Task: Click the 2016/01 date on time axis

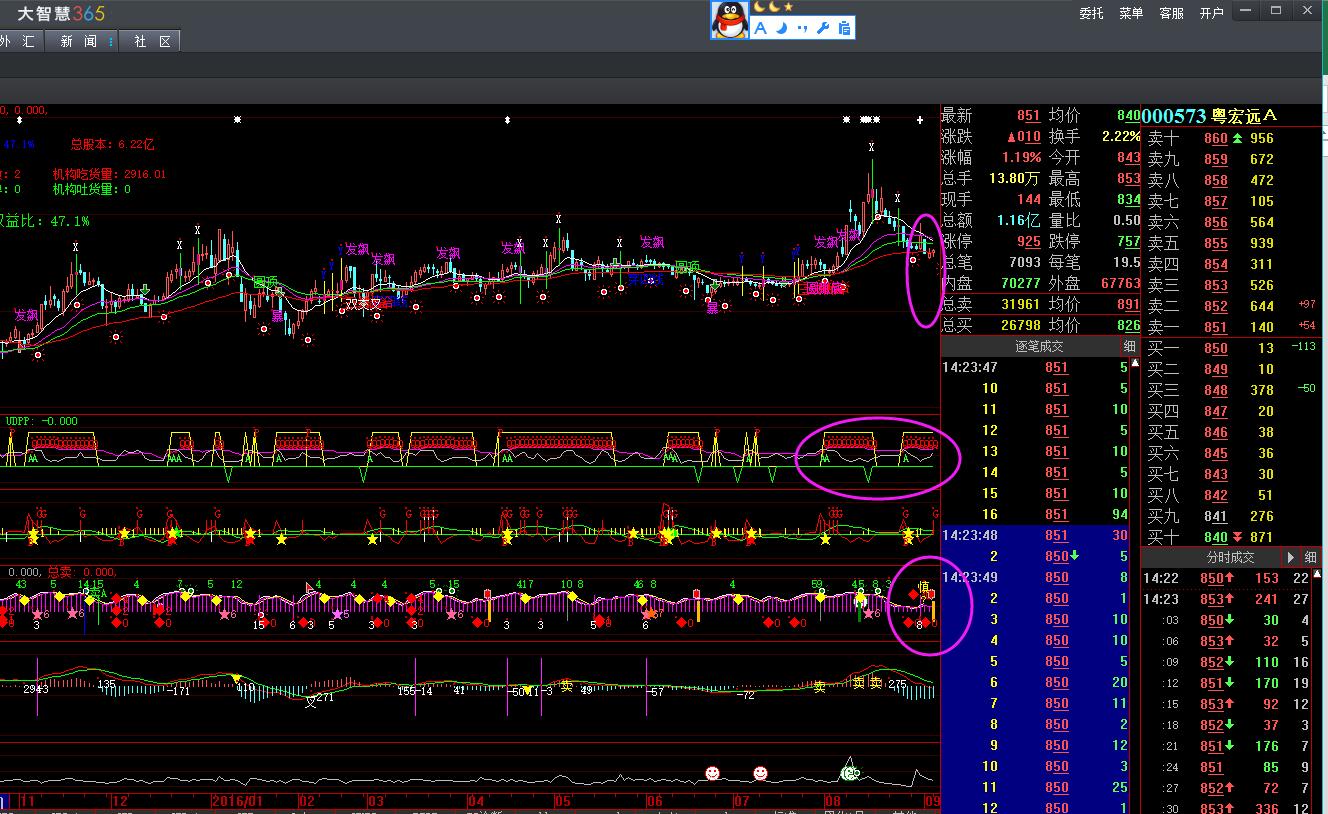Action: tap(238, 802)
